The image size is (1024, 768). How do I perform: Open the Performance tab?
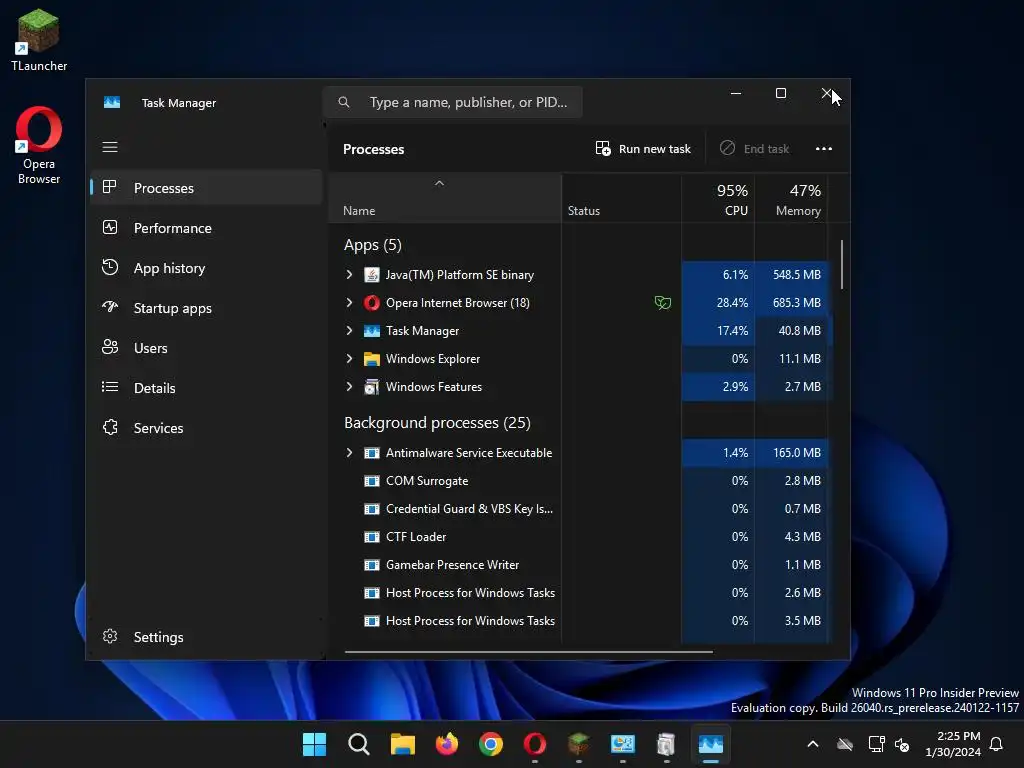206,228
